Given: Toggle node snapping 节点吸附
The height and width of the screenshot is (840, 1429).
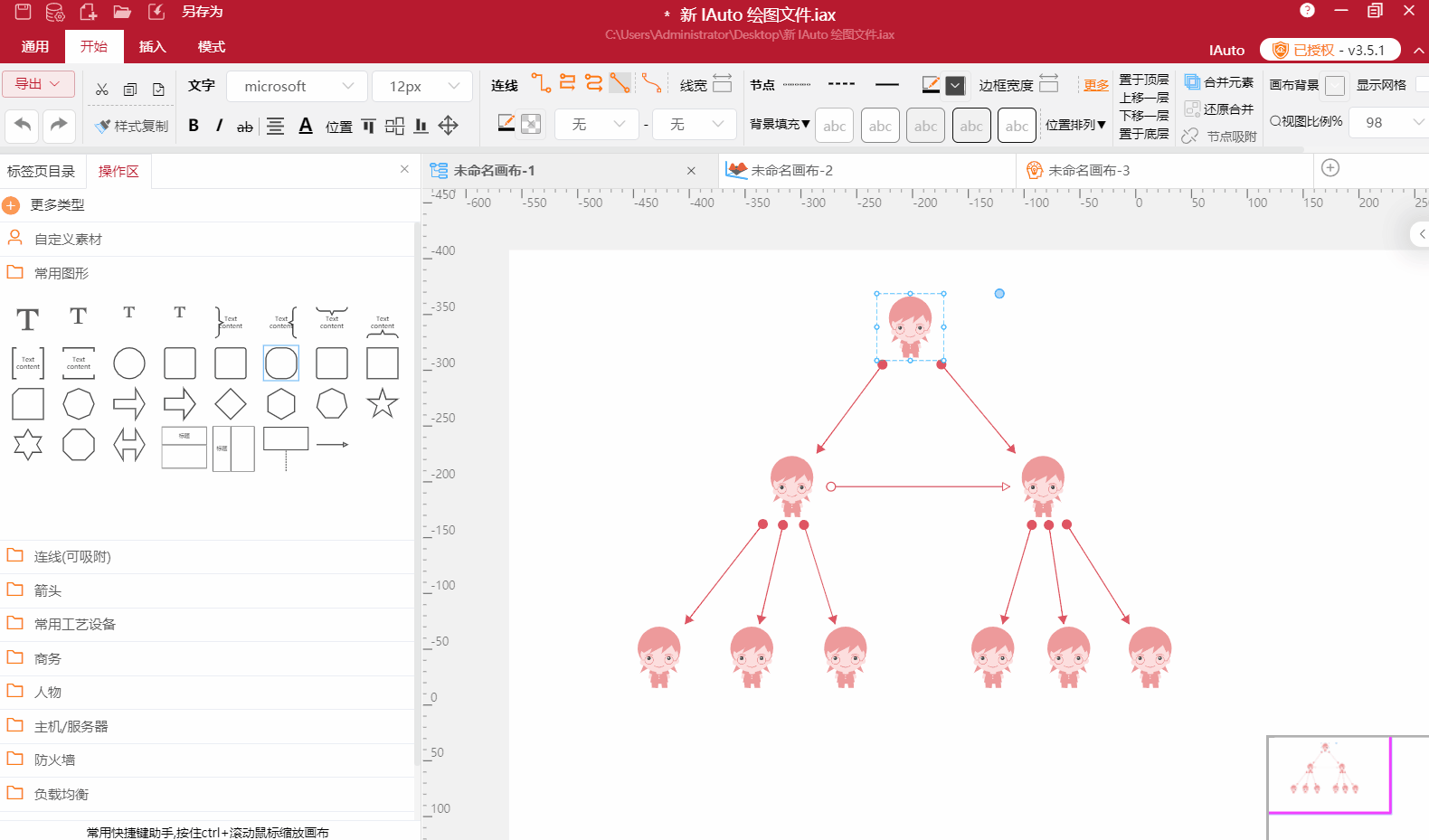Looking at the screenshot, I should coord(1219,136).
